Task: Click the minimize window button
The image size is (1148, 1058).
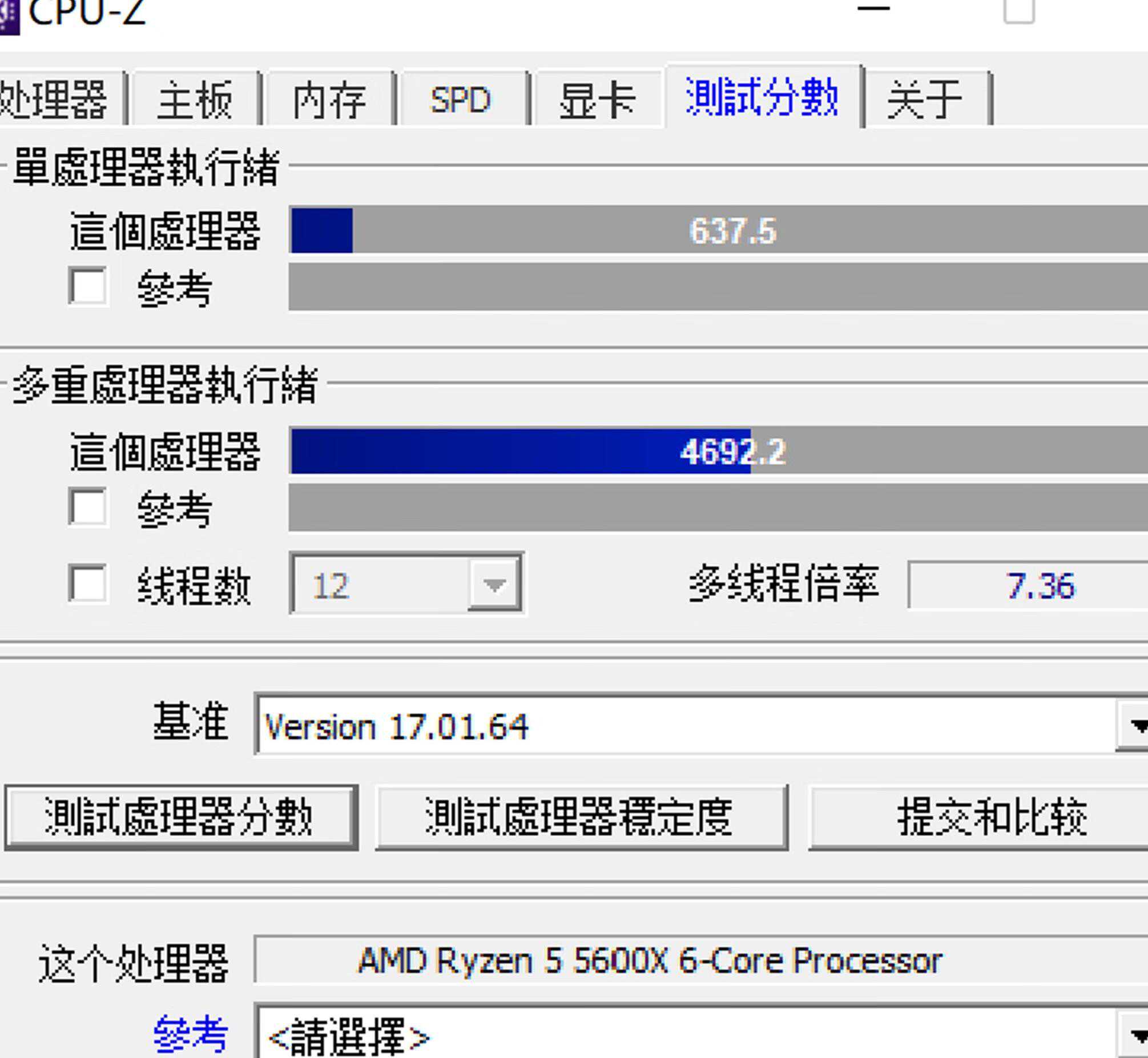Action: tap(873, 9)
